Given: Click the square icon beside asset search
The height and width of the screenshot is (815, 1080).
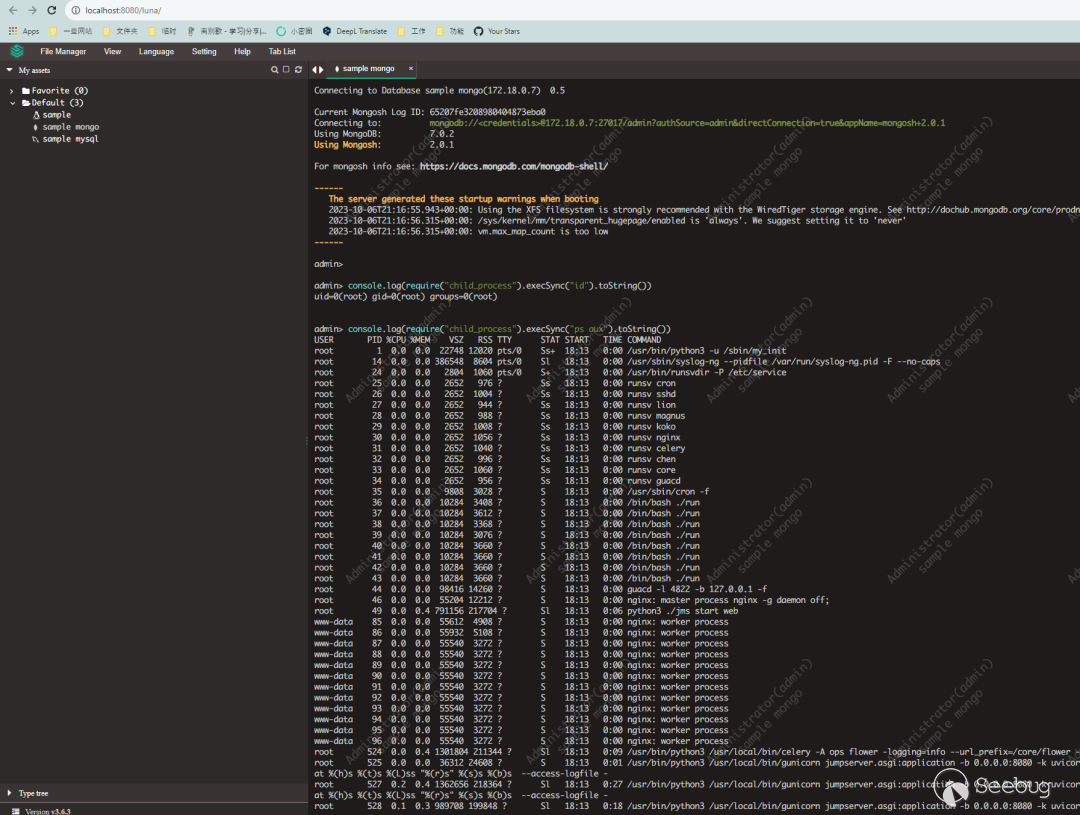Looking at the screenshot, I should coord(285,70).
